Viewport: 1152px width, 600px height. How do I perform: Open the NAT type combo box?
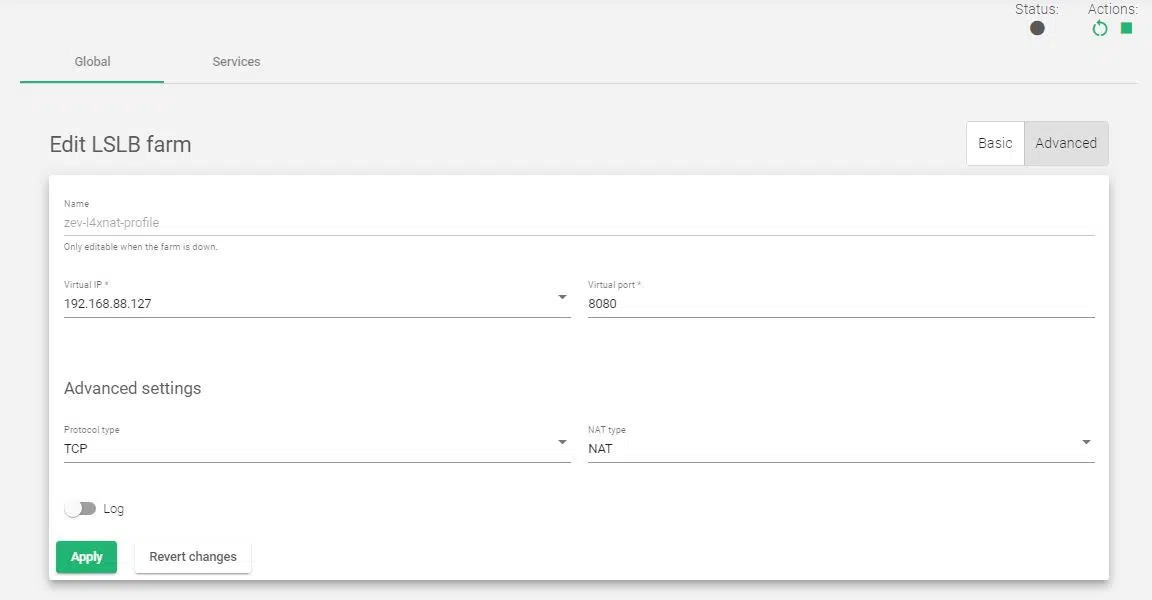(x=835, y=448)
